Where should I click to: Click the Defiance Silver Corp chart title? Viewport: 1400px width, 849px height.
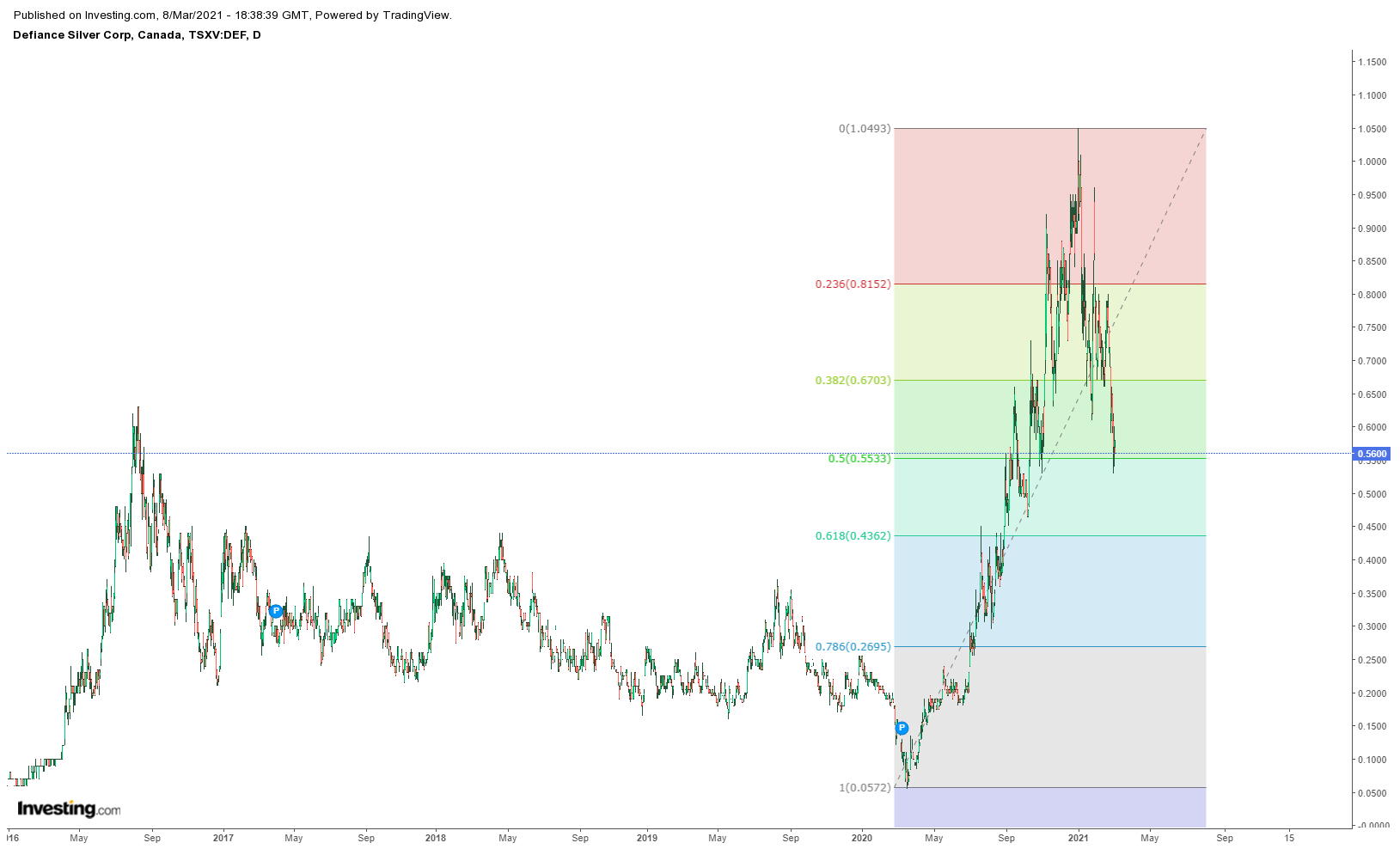tap(137, 35)
